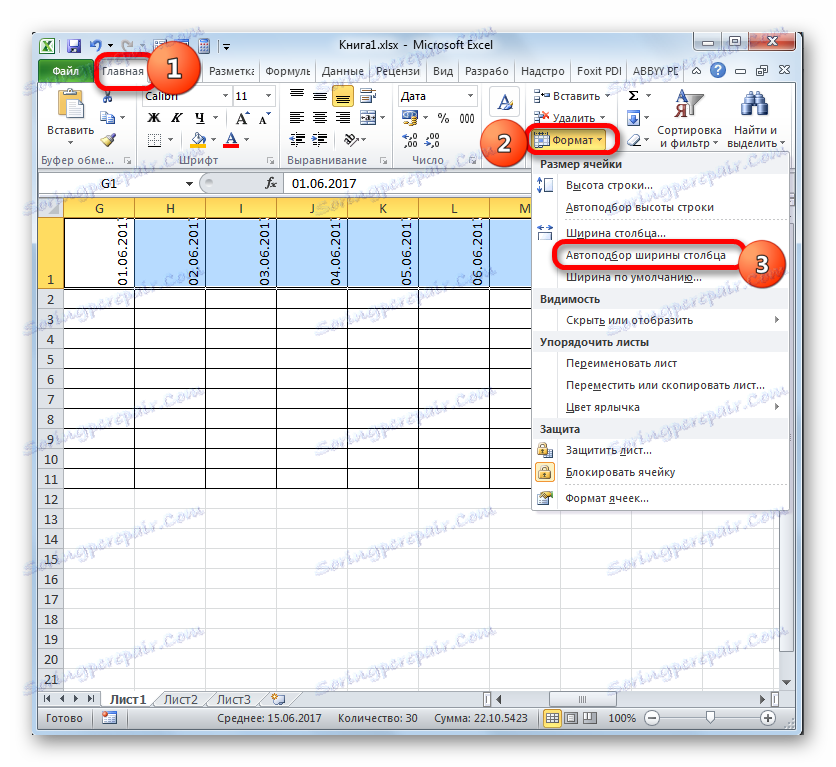Open fill color dropdown arrow
The width and height of the screenshot is (836, 767).
tap(213, 140)
